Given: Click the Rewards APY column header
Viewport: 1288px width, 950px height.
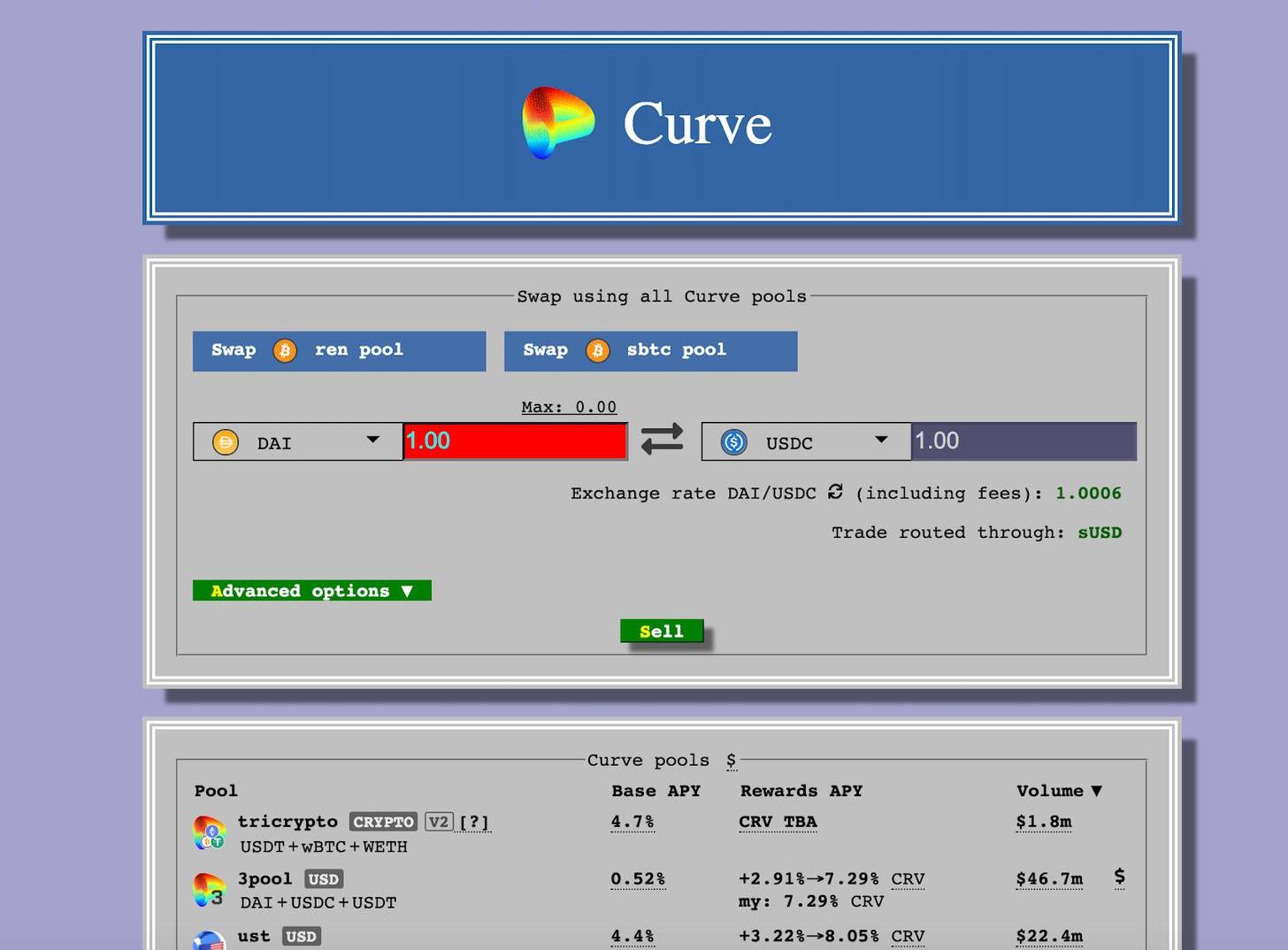Looking at the screenshot, I should pyautogui.click(x=801, y=791).
